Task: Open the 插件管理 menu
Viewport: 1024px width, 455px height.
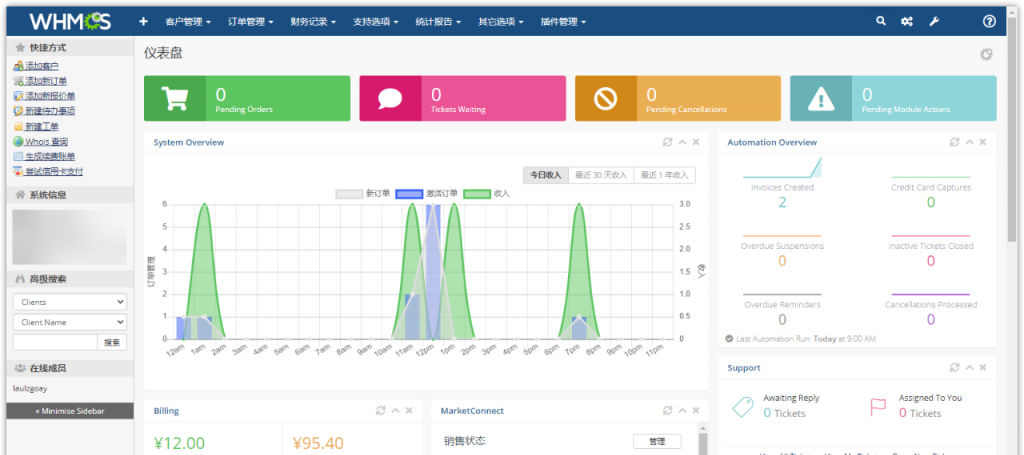Action: [x=563, y=22]
